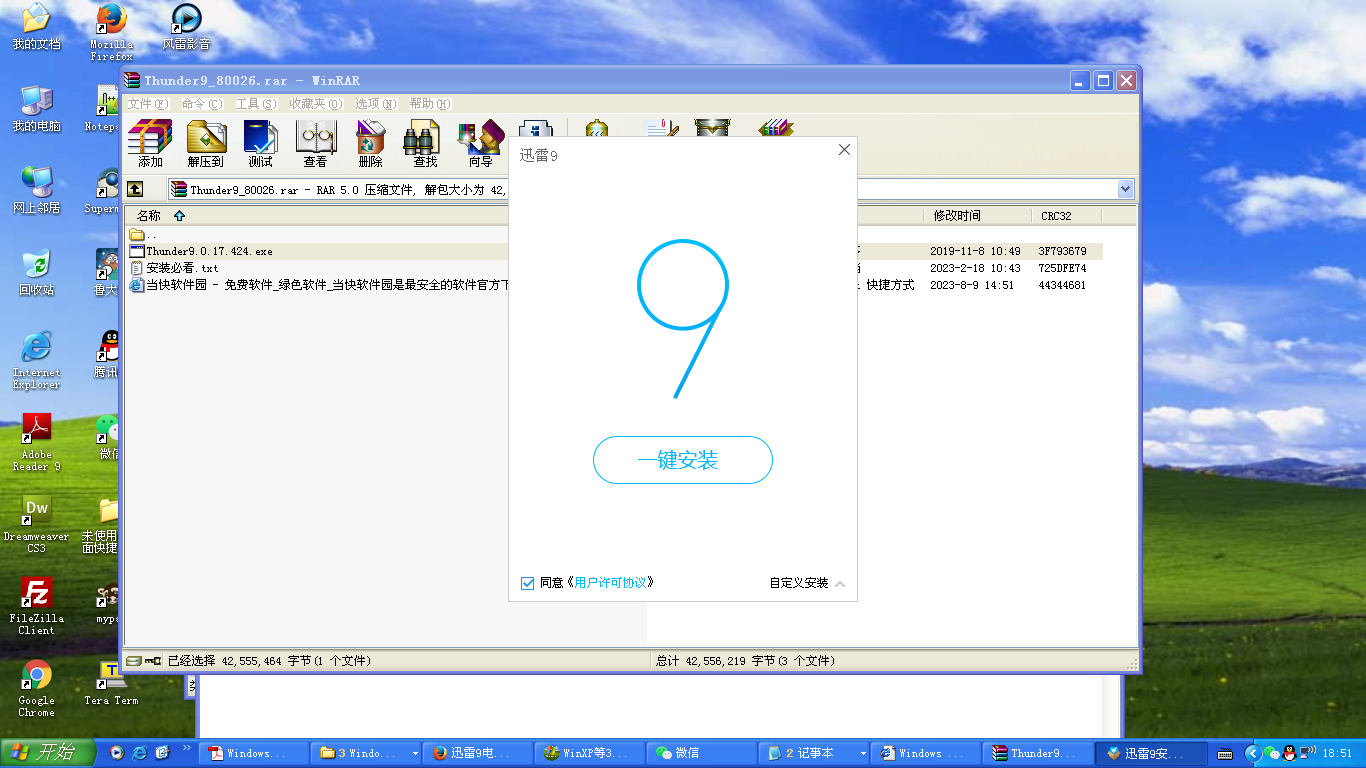Screen dimensions: 1366x768
Task: Select the Dreamweaver CS3 desktop icon
Action: point(36,524)
